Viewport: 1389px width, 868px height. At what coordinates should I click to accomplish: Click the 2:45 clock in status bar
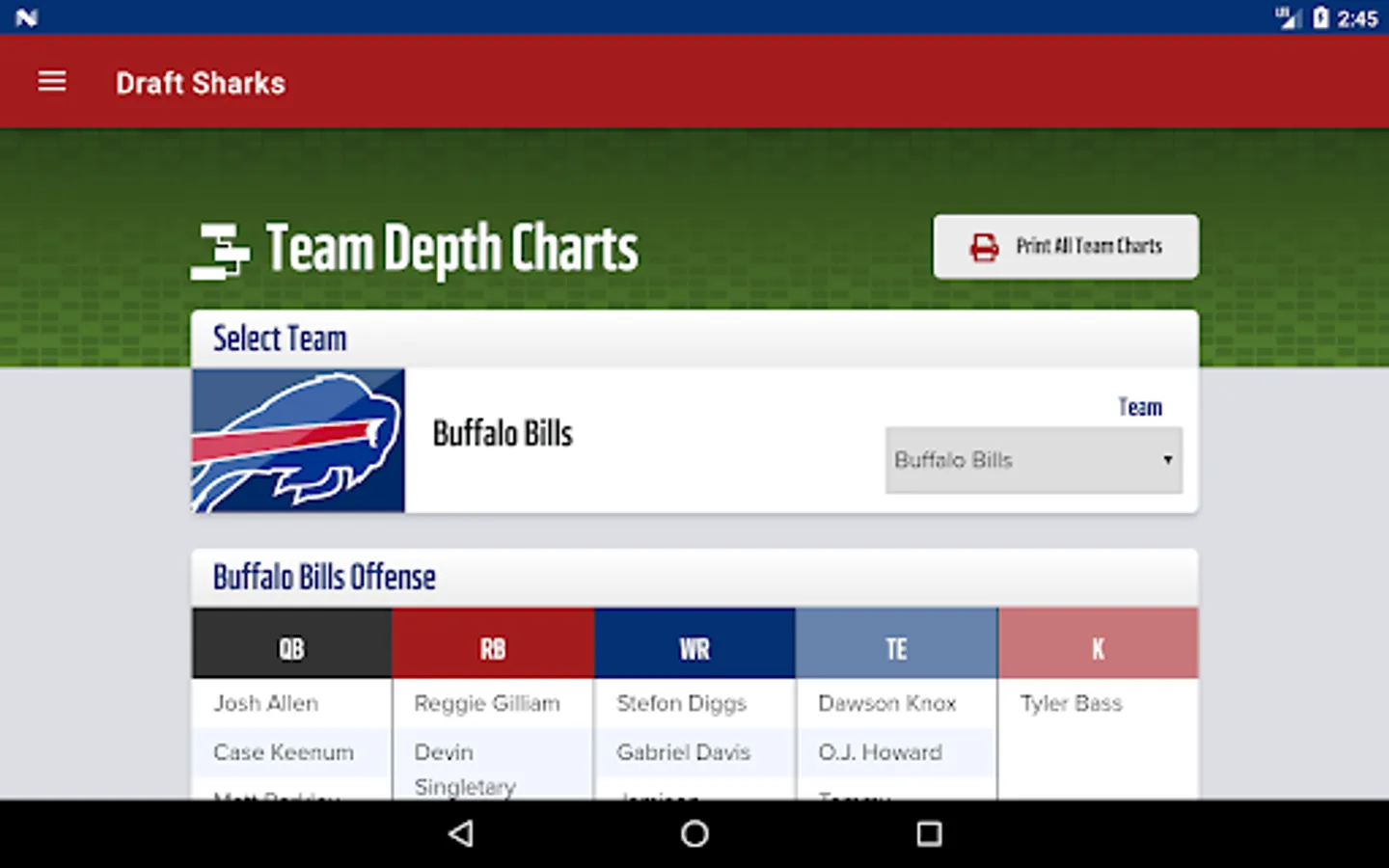[1357, 18]
